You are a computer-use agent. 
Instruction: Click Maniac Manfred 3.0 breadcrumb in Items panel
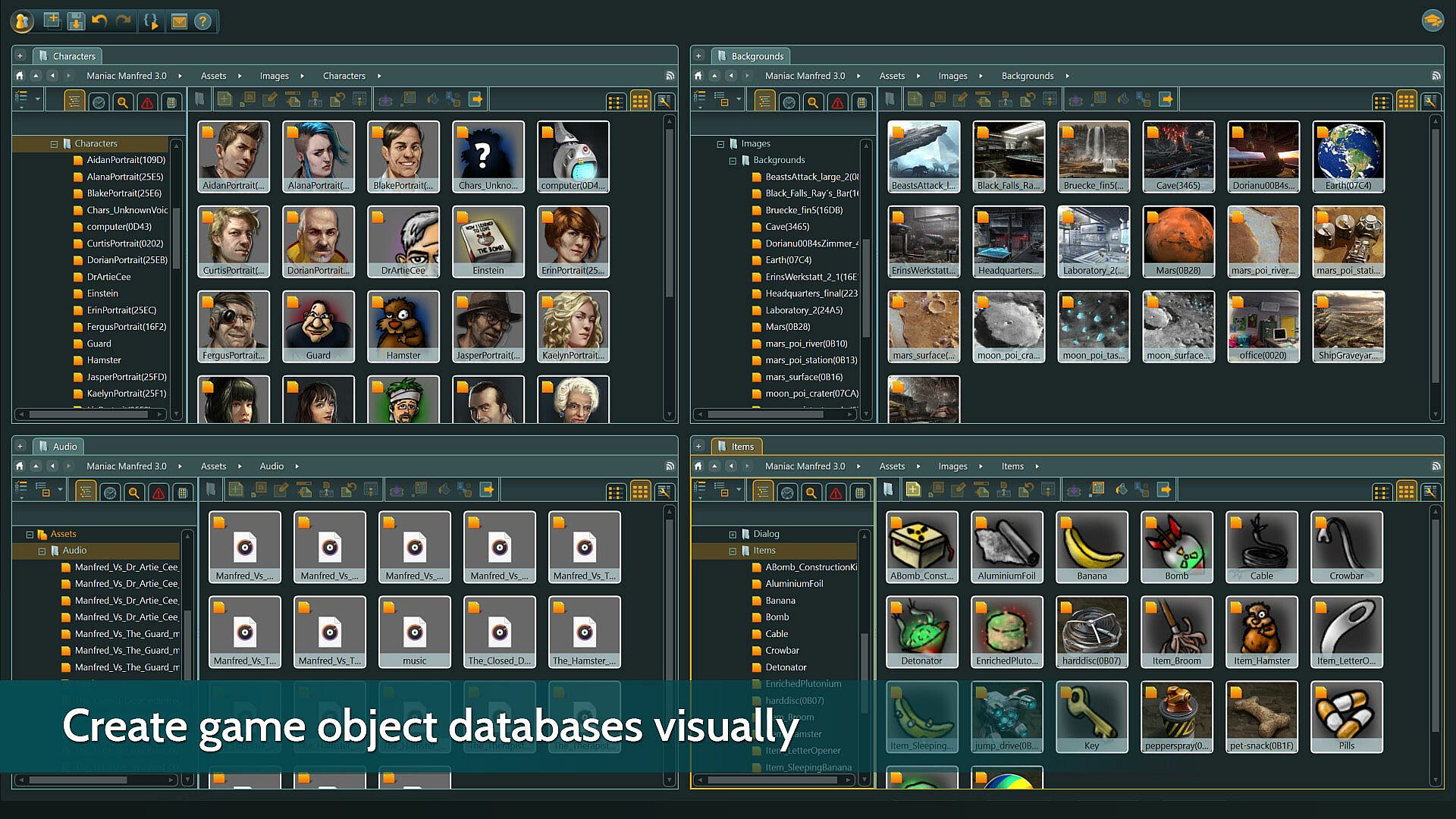(805, 466)
